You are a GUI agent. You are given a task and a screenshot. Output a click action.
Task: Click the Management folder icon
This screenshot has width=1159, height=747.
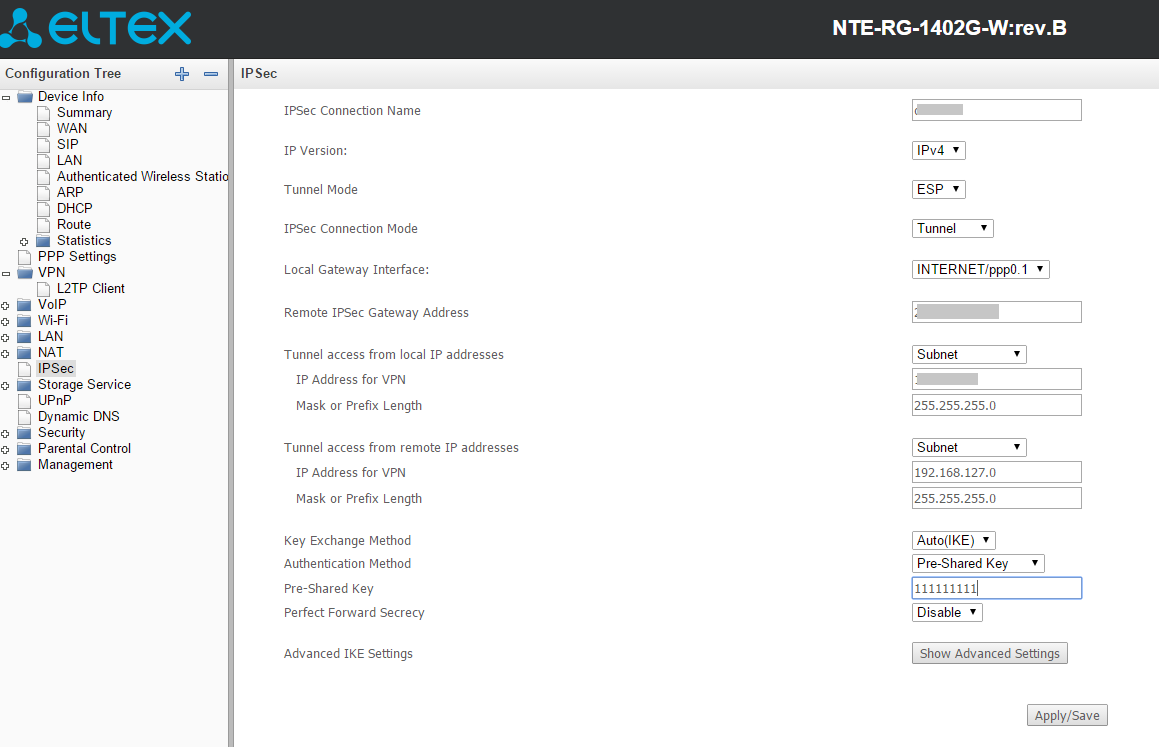(x=25, y=465)
